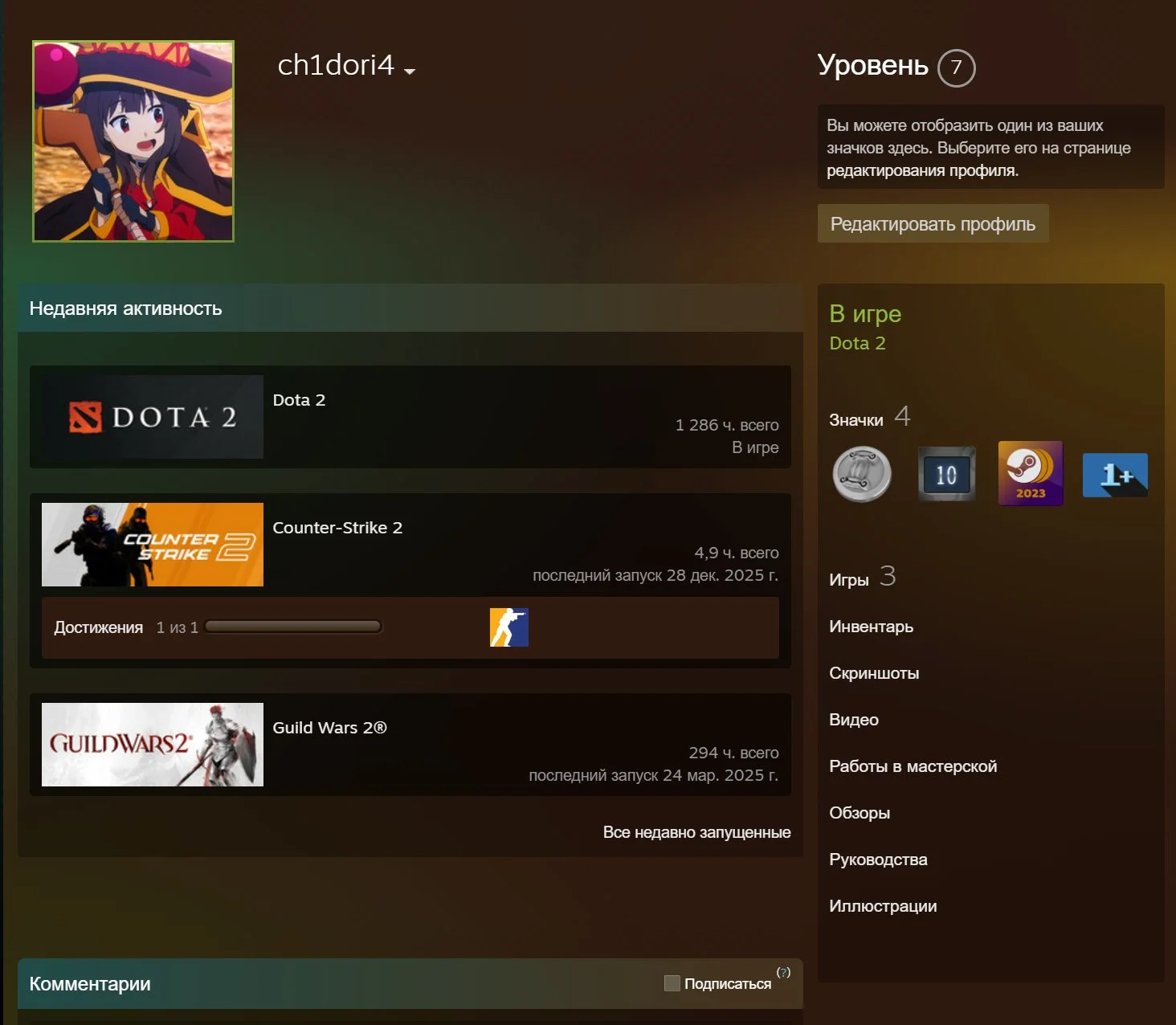Expand the ch1dori4 username dropdown arrow
Screen dimensions: 1176x1025
click(410, 71)
